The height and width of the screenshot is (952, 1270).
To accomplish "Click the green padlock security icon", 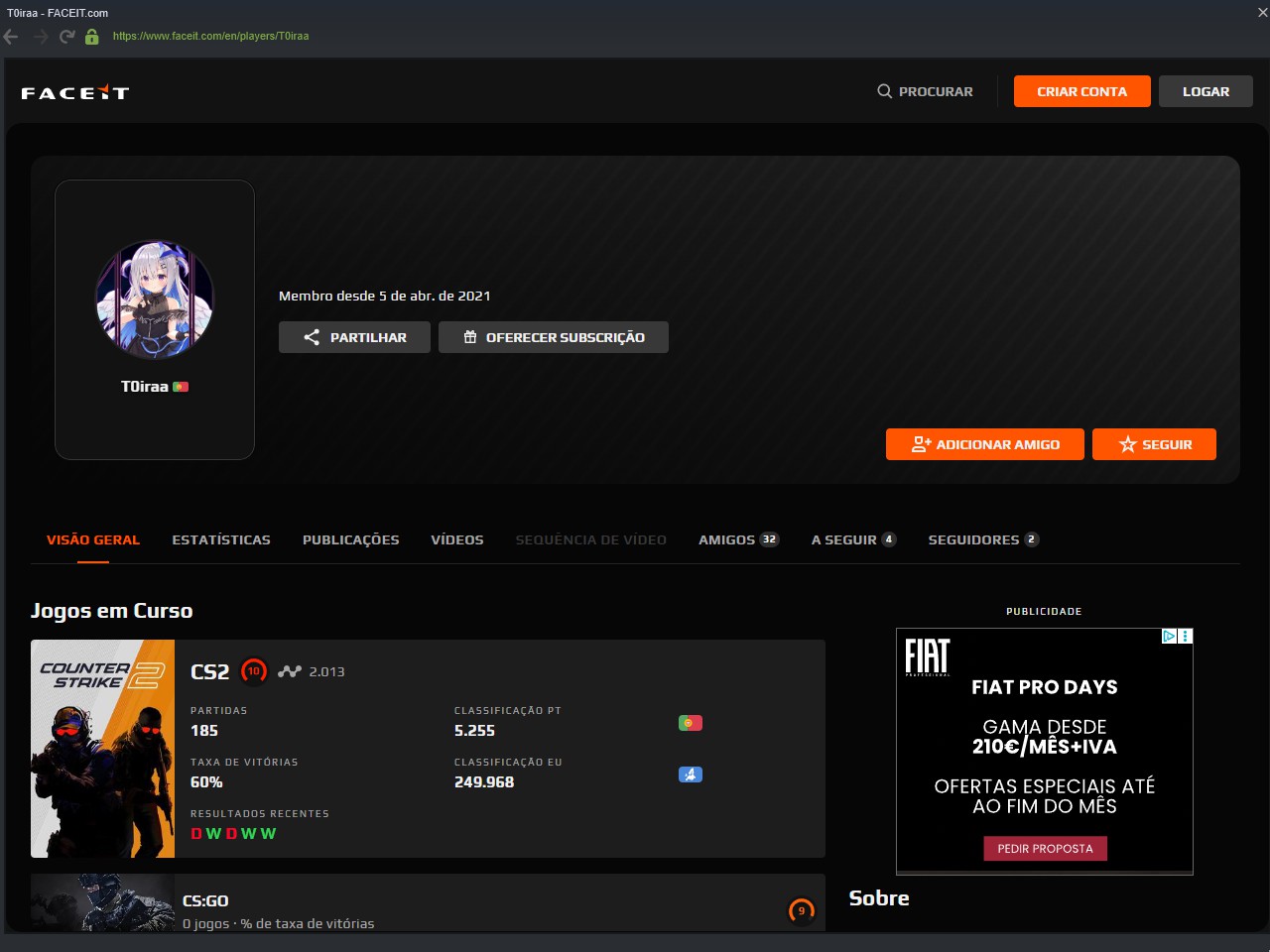I will (x=92, y=37).
